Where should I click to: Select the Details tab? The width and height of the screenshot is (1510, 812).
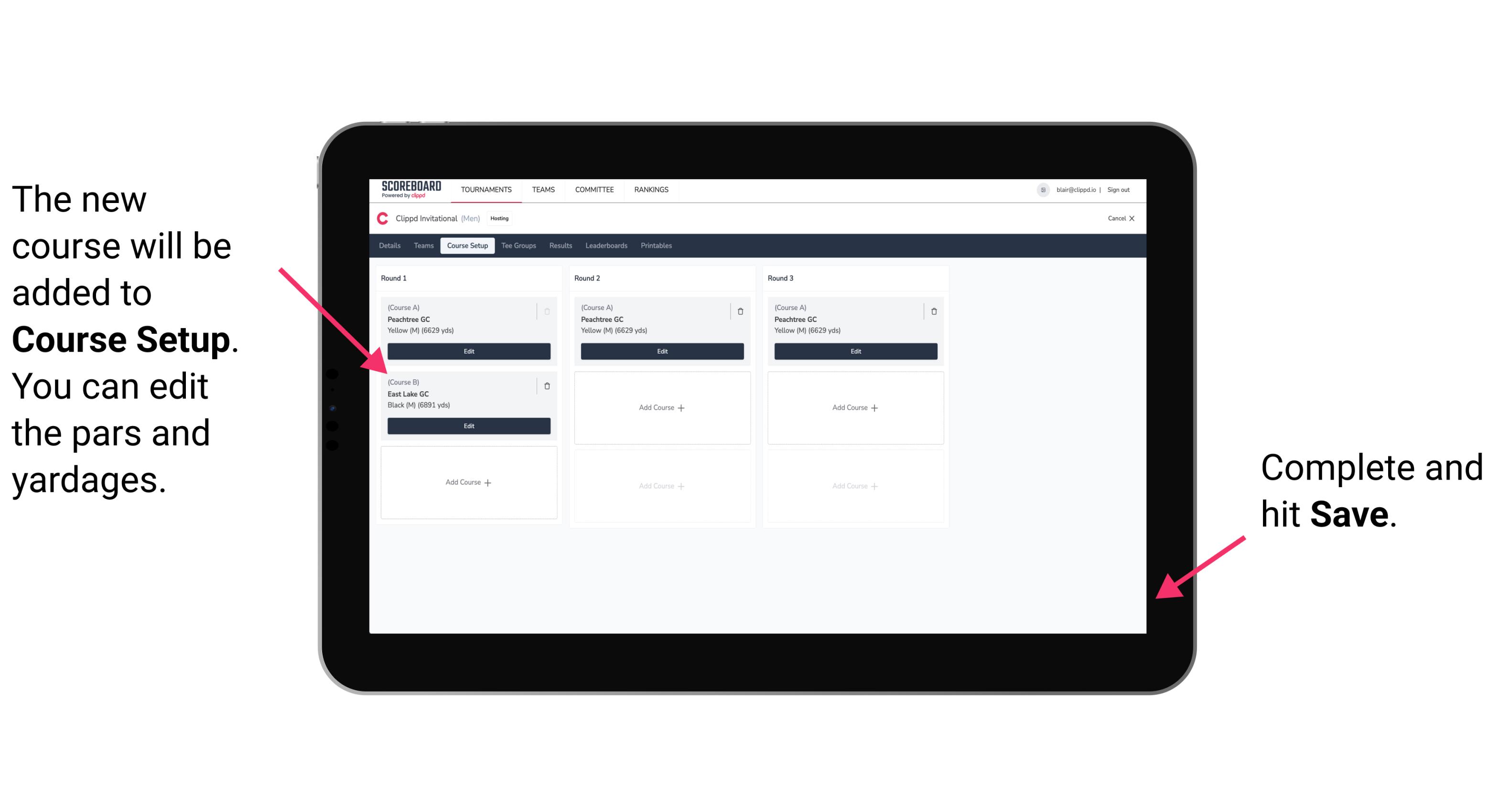pyautogui.click(x=391, y=246)
